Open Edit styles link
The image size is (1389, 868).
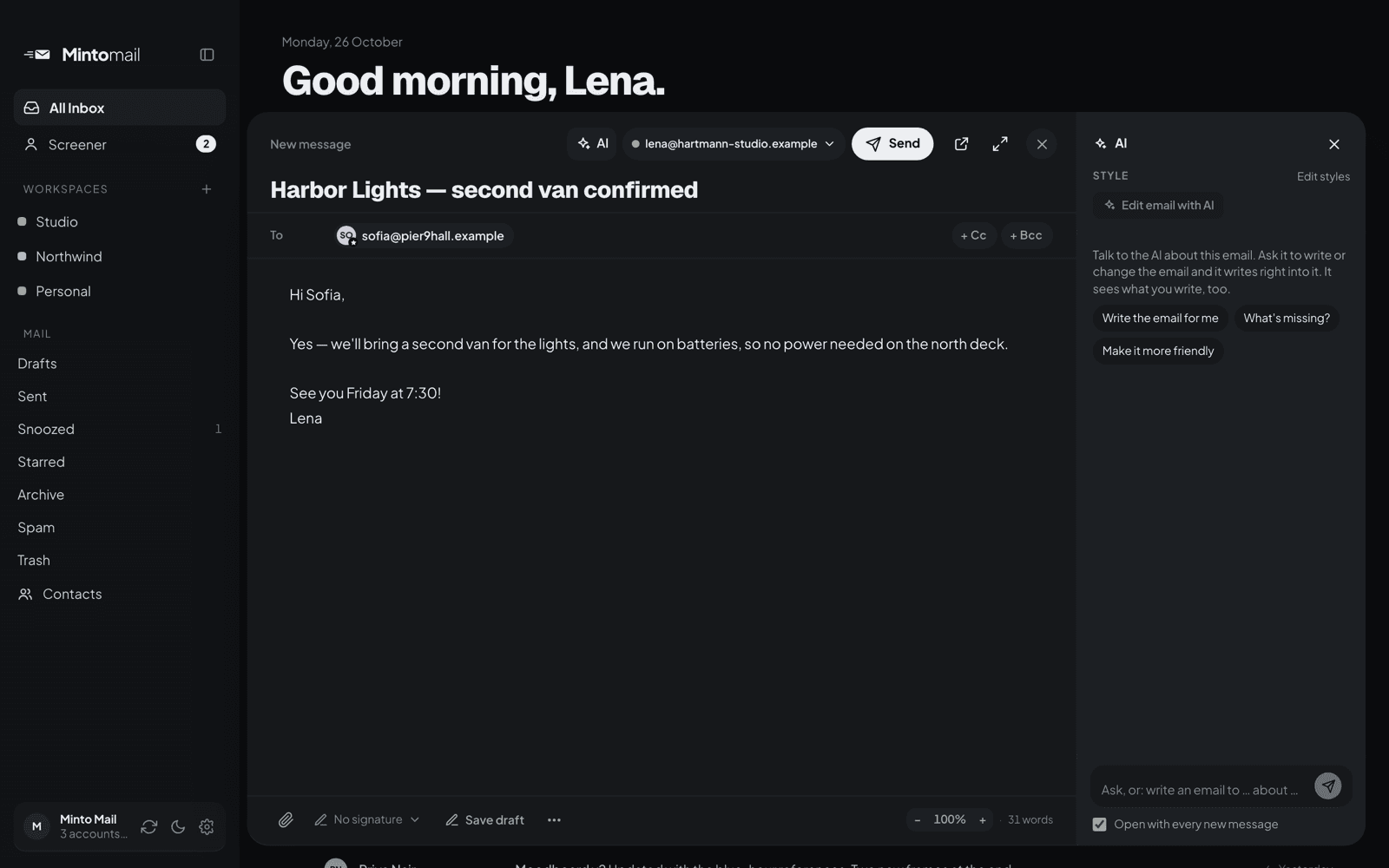coord(1323,176)
